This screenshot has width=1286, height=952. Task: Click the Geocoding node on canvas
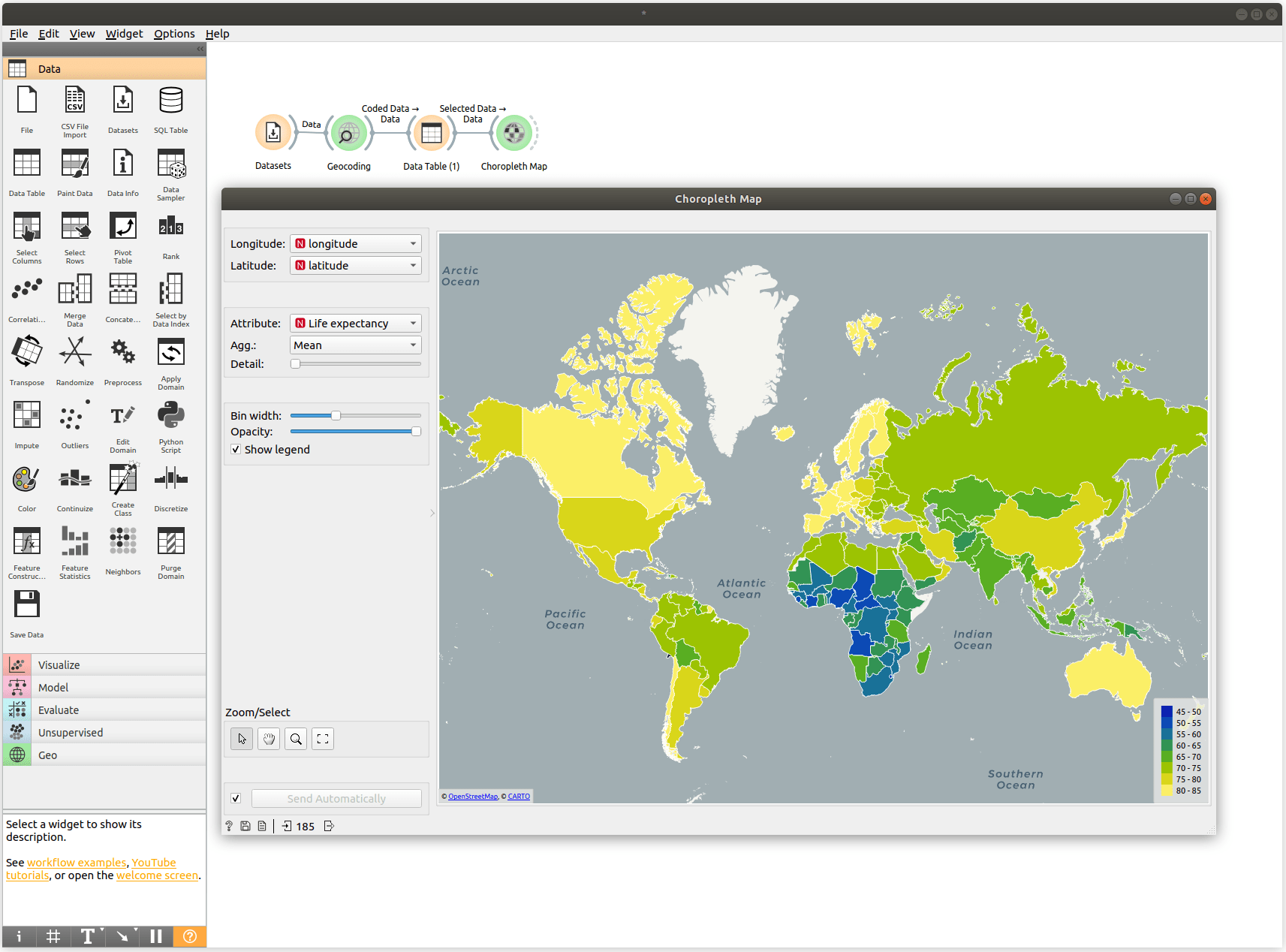[x=348, y=134]
